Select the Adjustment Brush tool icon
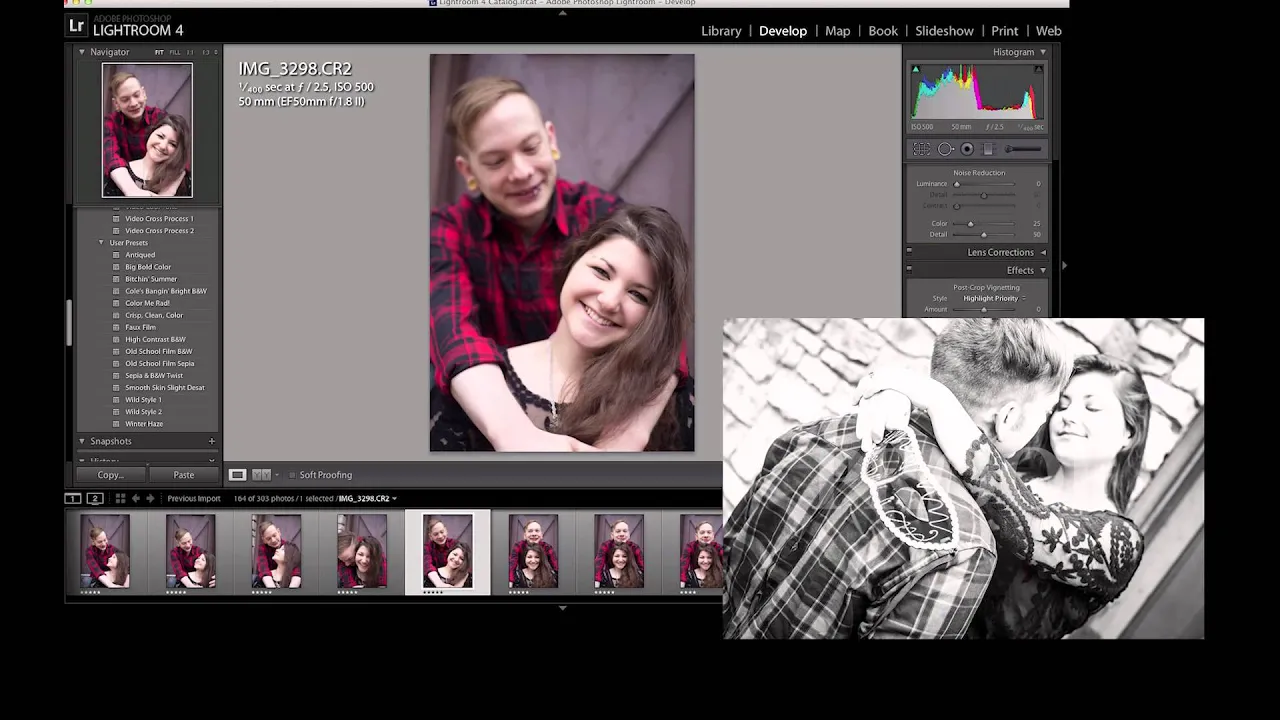This screenshot has width=1280, height=720. [1023, 149]
